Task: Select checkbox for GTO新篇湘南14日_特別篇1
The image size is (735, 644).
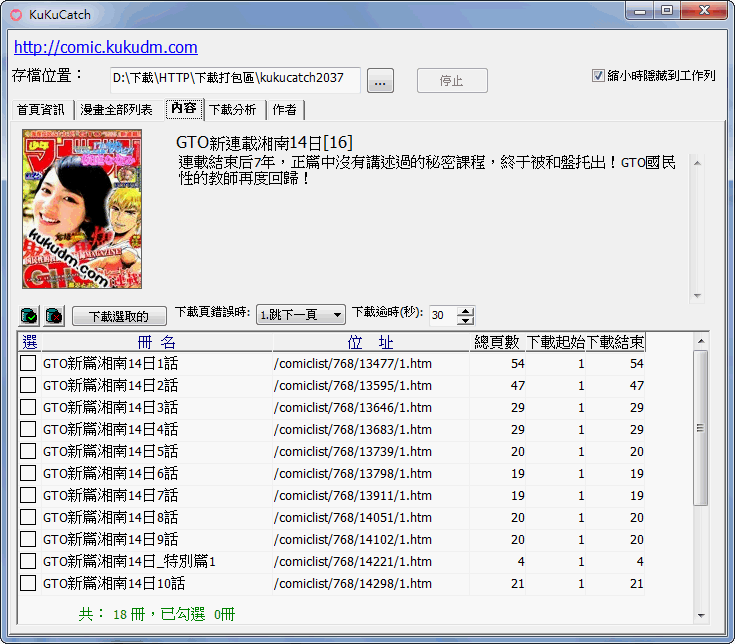Action: (x=28, y=562)
